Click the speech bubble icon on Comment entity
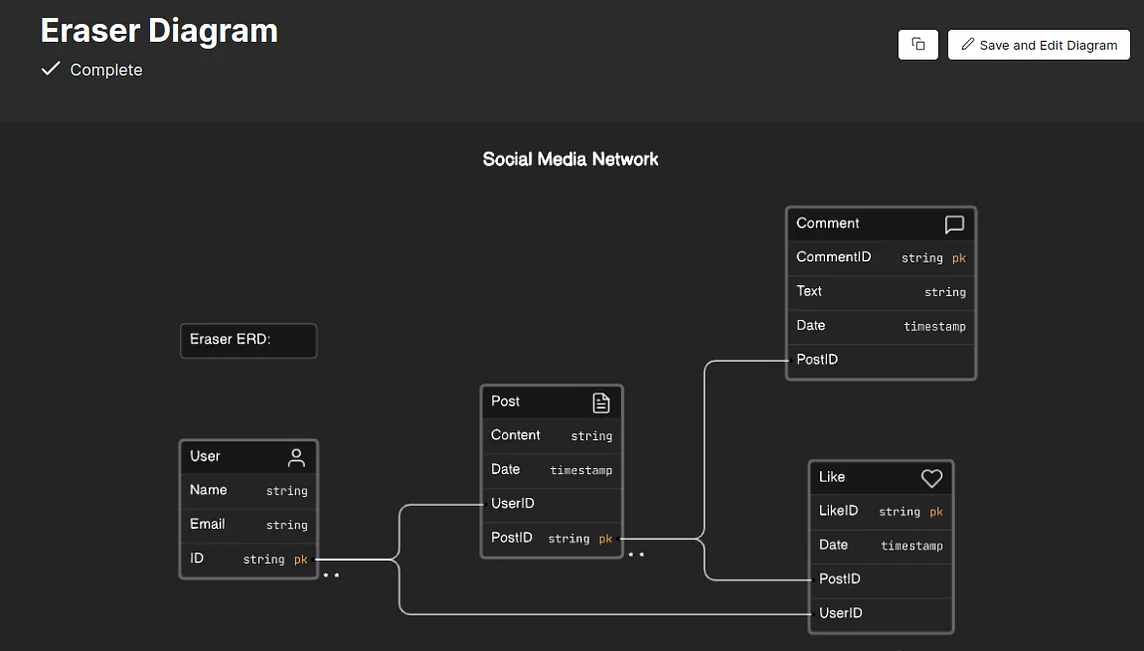The width and height of the screenshot is (1144, 651). (954, 223)
